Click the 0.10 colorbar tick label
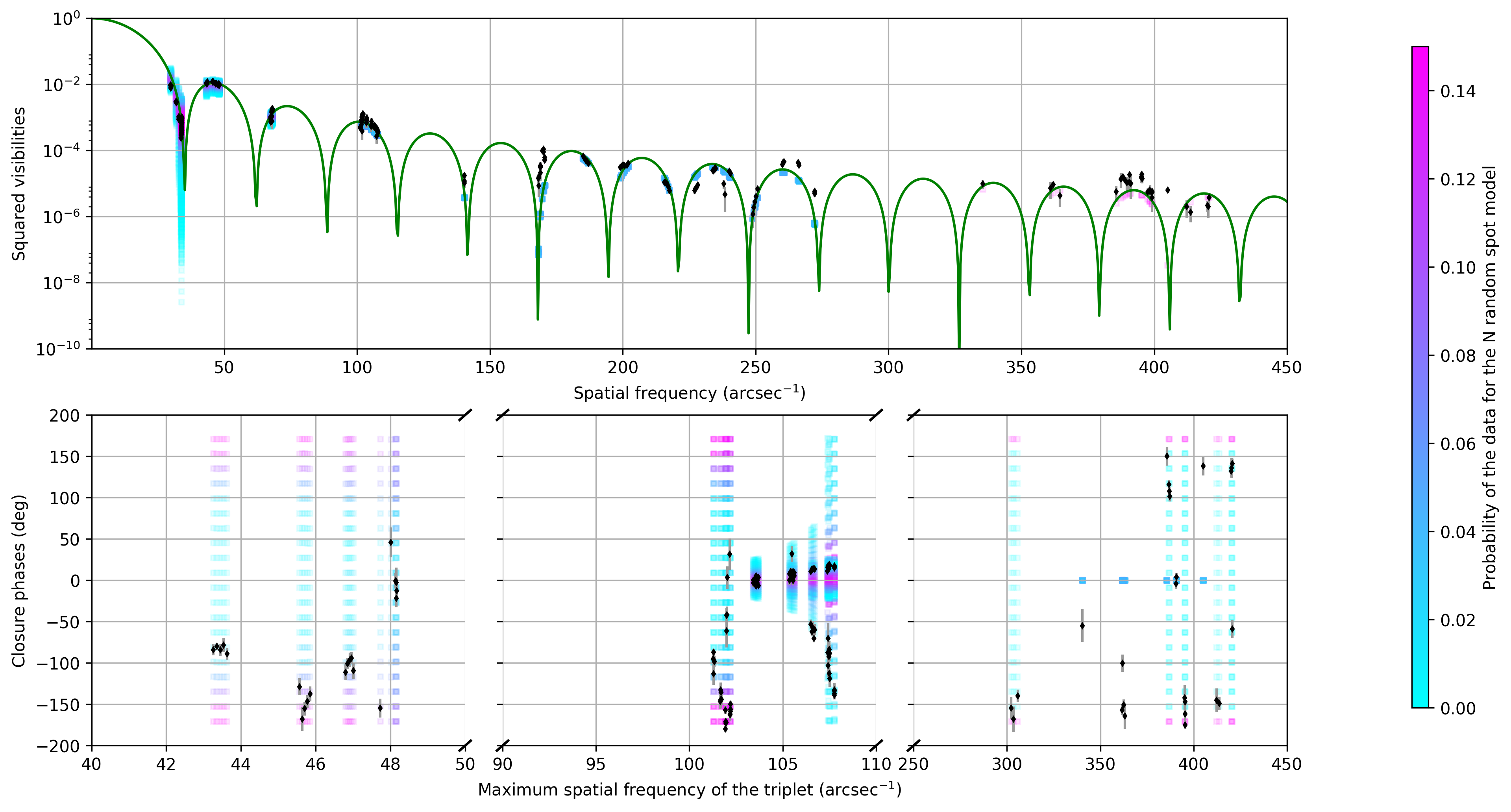This screenshot has width=1511, height=812. (x=1458, y=268)
